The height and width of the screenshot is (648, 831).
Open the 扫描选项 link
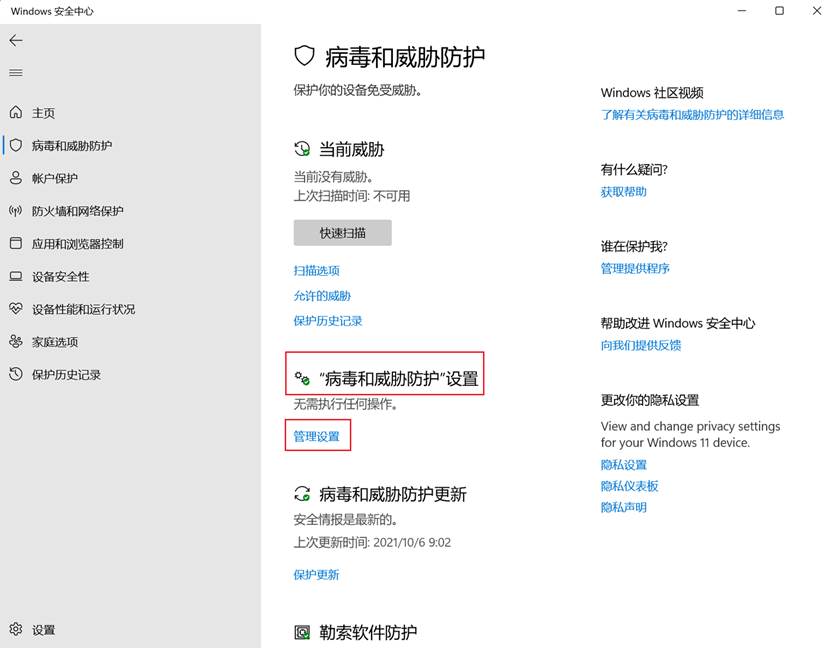pos(316,271)
